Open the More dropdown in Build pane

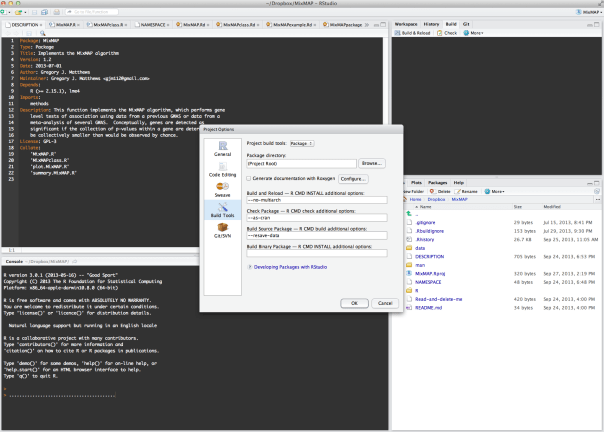476,32
